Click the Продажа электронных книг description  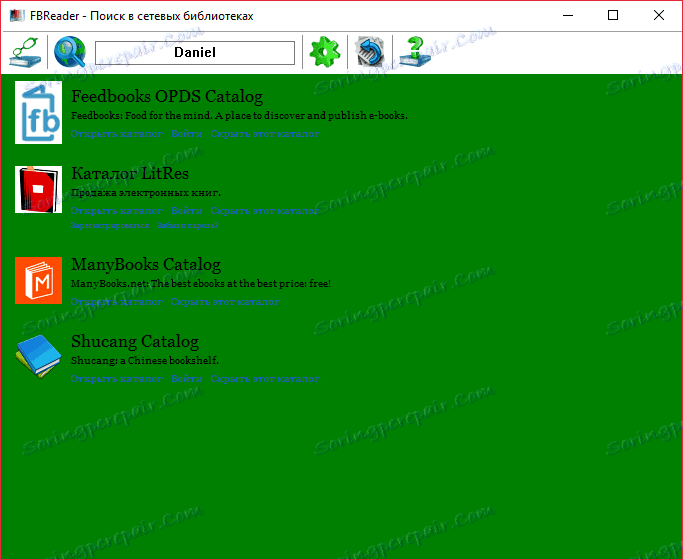tap(146, 193)
